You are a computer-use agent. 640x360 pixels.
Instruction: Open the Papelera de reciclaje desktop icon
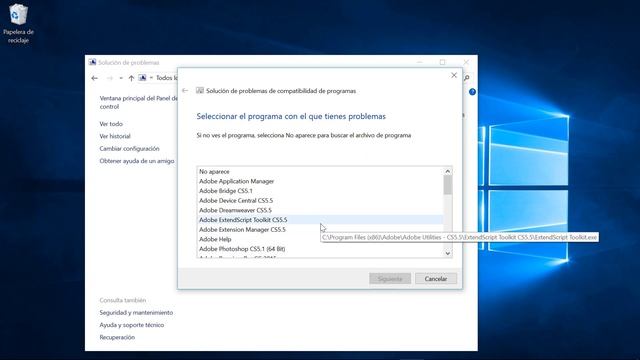click(x=18, y=23)
